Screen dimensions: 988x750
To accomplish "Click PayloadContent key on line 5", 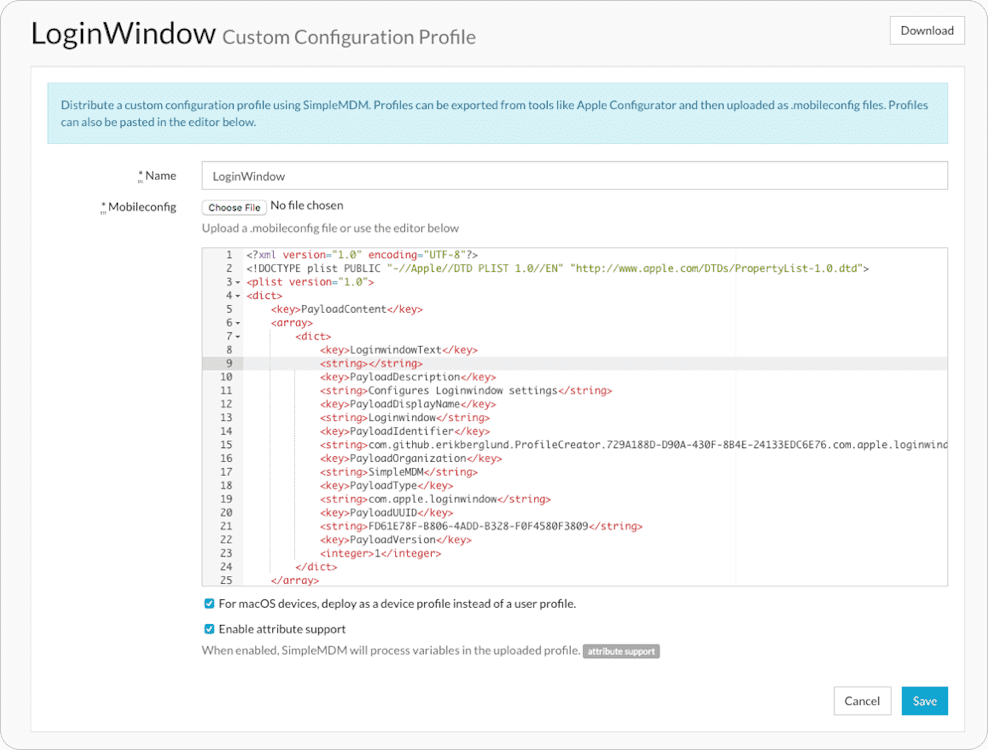I will (x=347, y=309).
